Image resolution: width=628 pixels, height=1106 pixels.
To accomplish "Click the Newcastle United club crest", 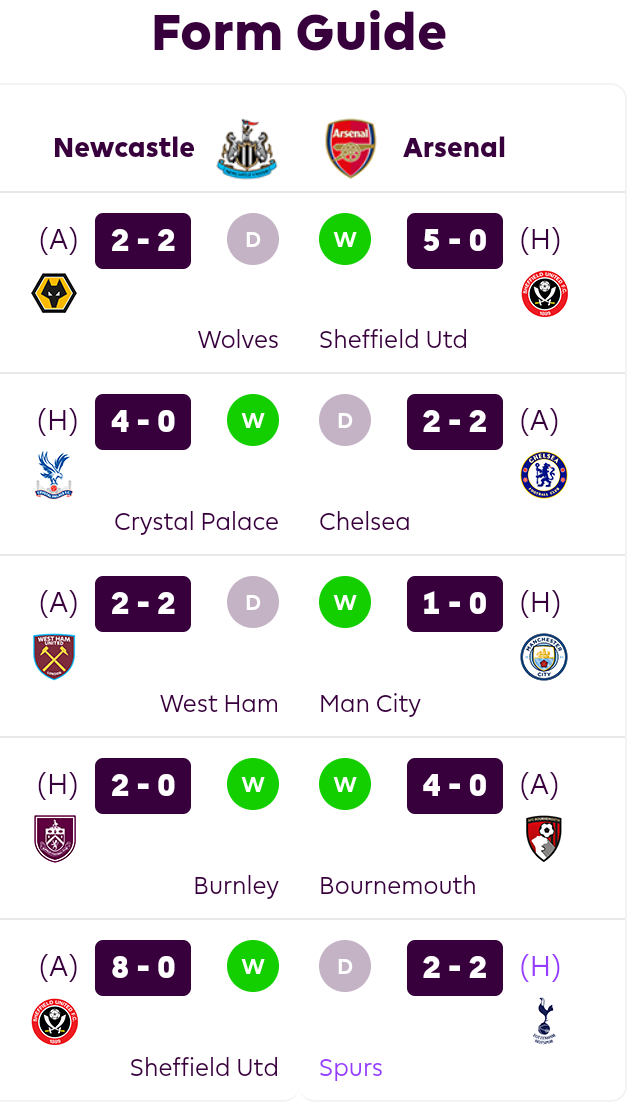I will (x=247, y=148).
